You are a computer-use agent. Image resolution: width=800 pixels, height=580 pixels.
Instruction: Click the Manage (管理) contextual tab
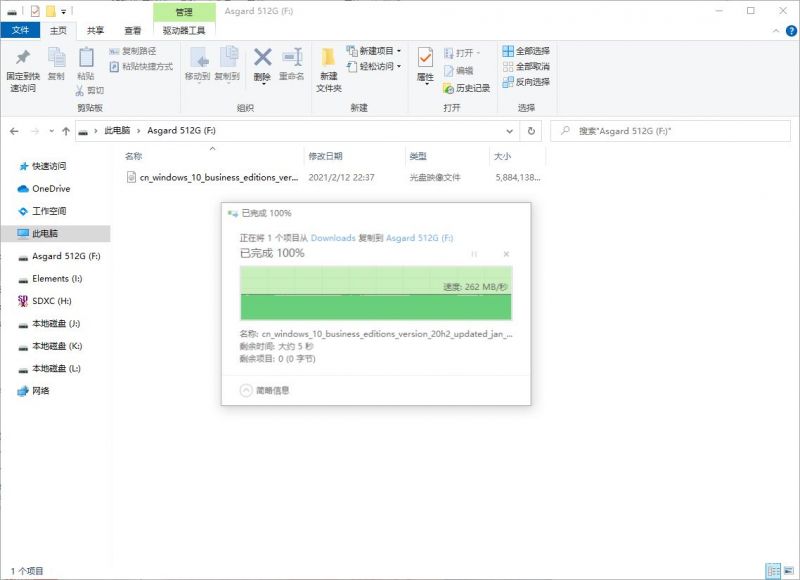[184, 12]
